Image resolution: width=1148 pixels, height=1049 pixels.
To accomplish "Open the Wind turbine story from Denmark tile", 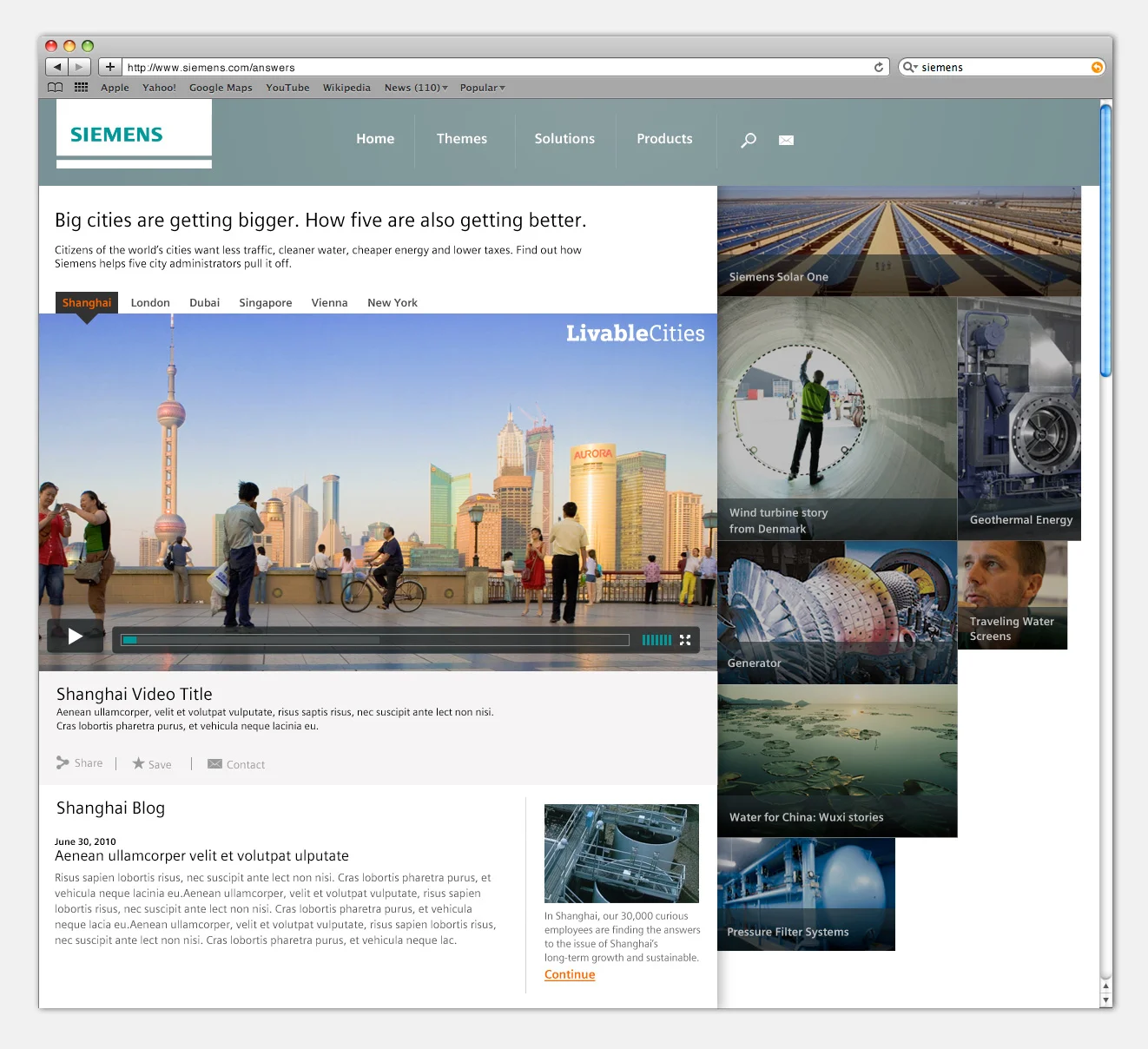I will point(837,419).
